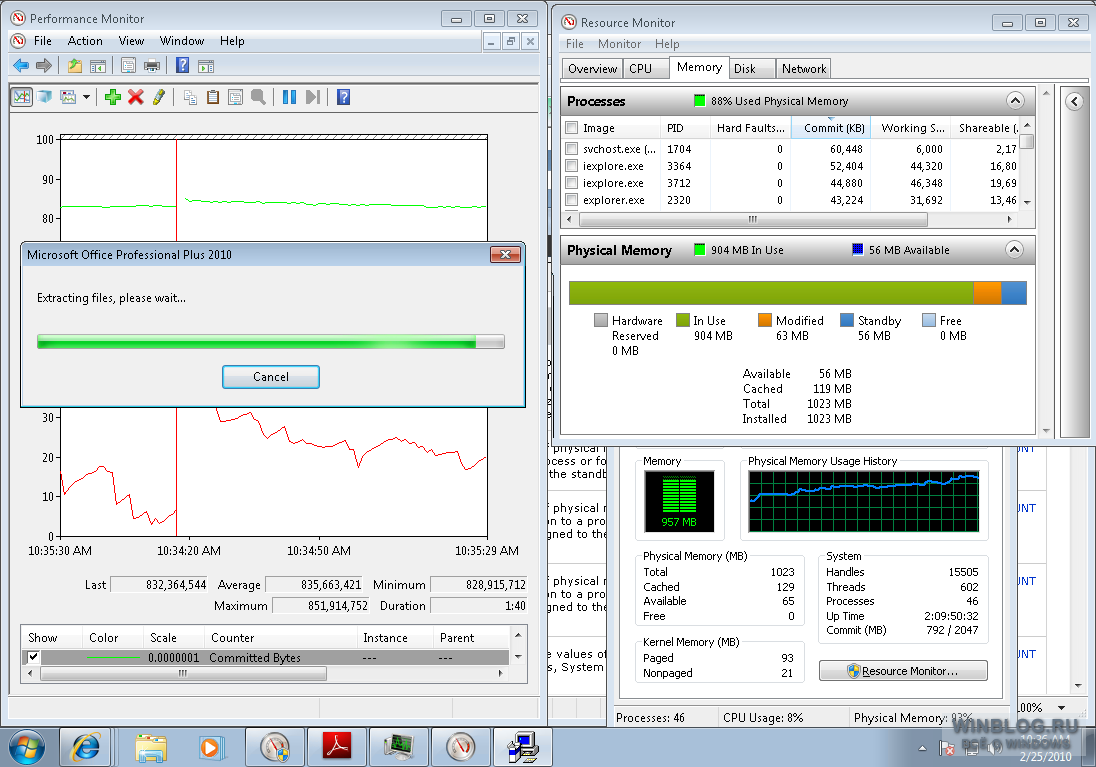
Task: Click the Forward arrow in Performance Monitor toolbar
Action: 44,66
